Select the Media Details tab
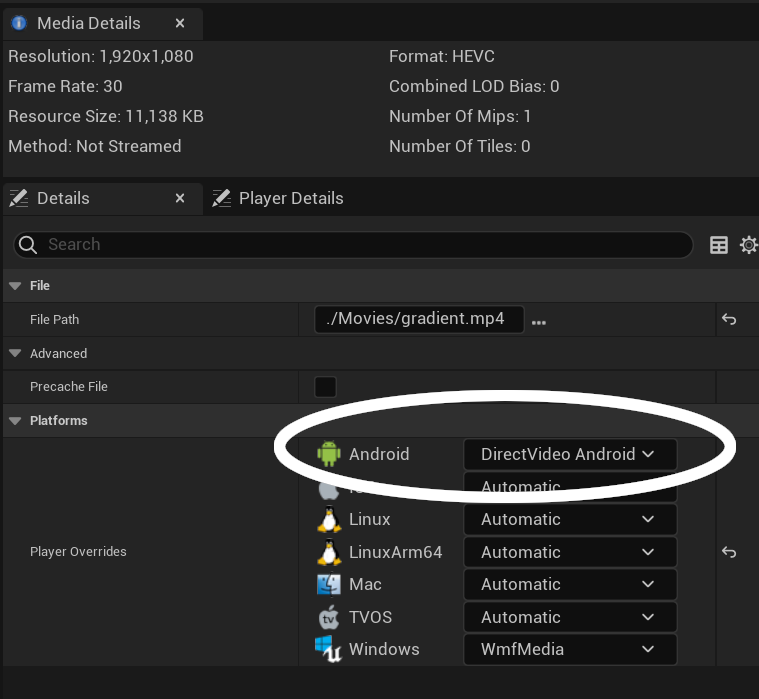The height and width of the screenshot is (699, 759). tap(88, 23)
